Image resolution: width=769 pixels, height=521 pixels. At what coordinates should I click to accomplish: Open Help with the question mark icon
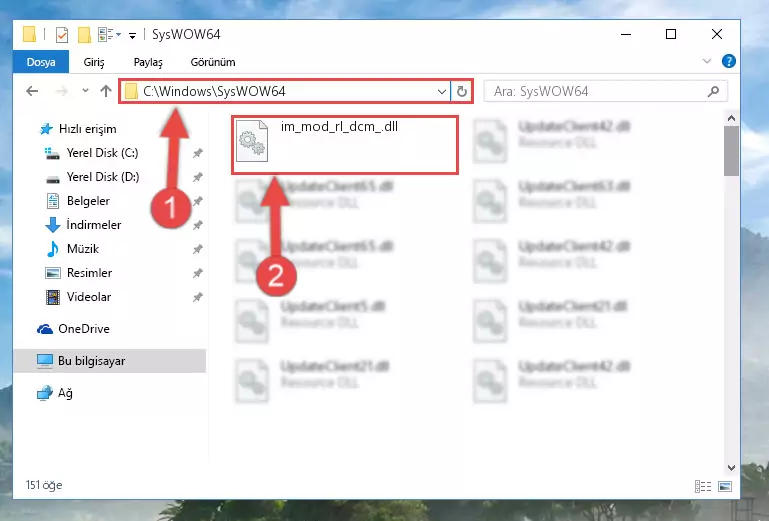728,61
